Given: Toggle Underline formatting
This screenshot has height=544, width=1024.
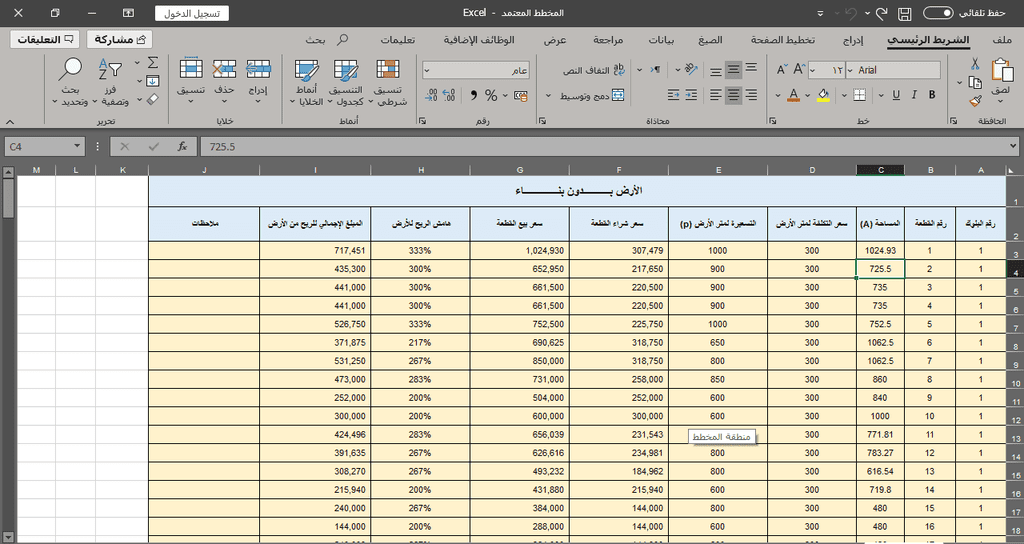Looking at the screenshot, I should click(x=896, y=95).
